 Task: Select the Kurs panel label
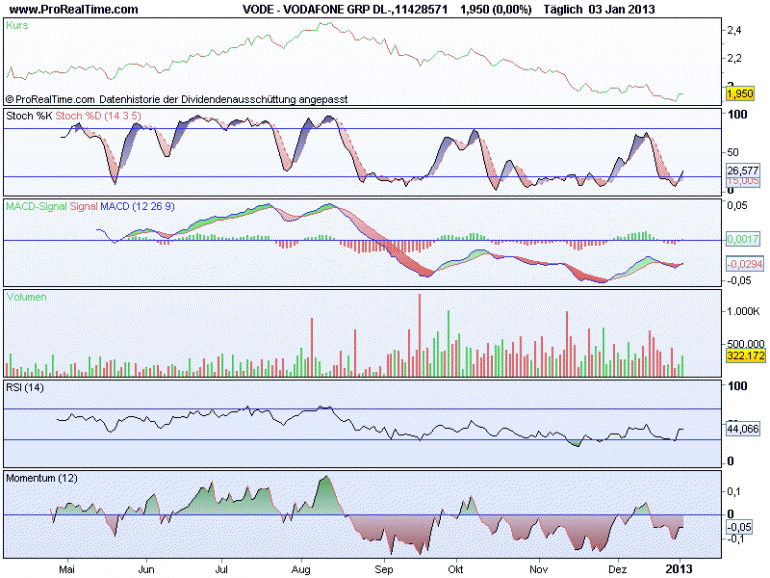(17, 26)
